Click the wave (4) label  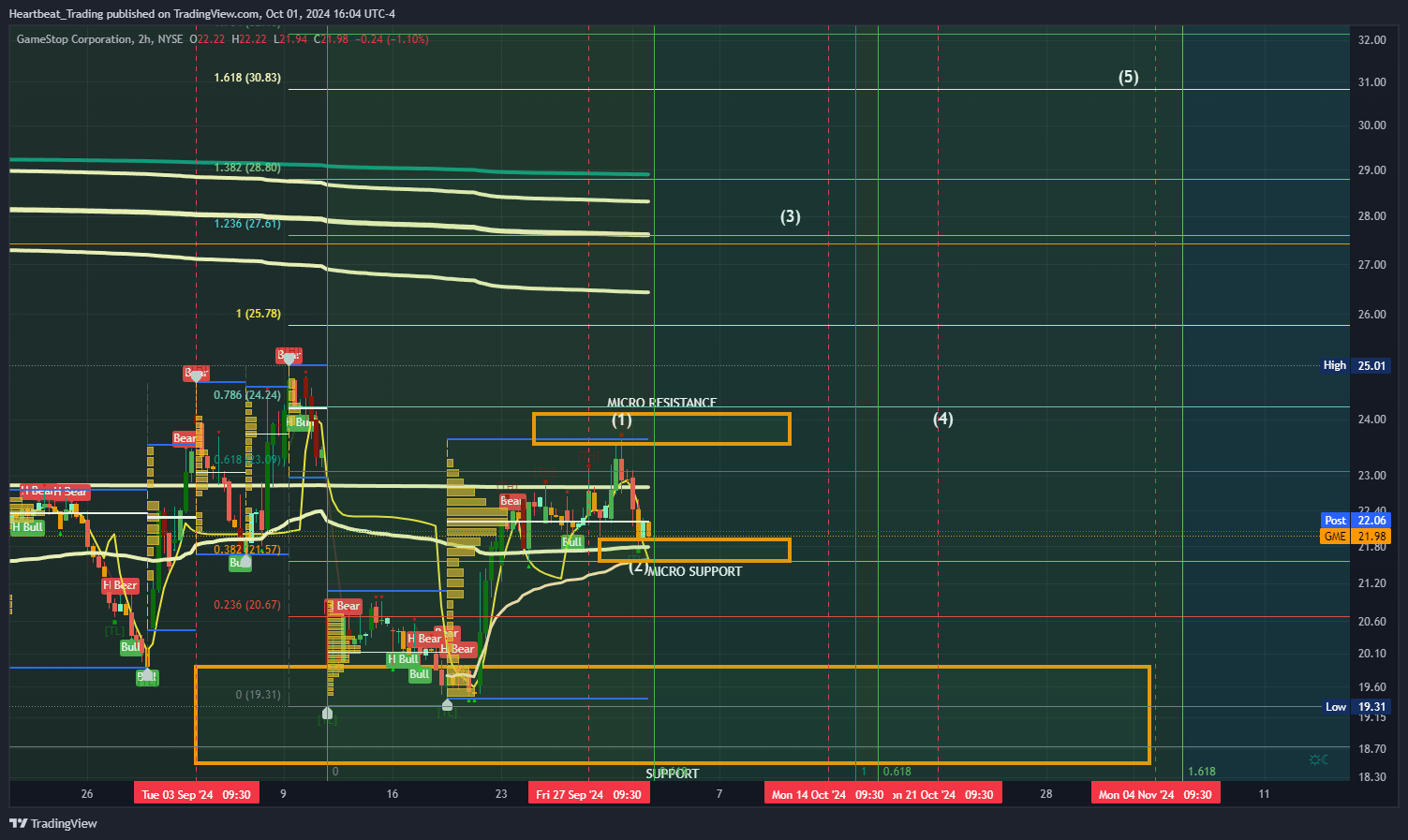[x=943, y=419]
